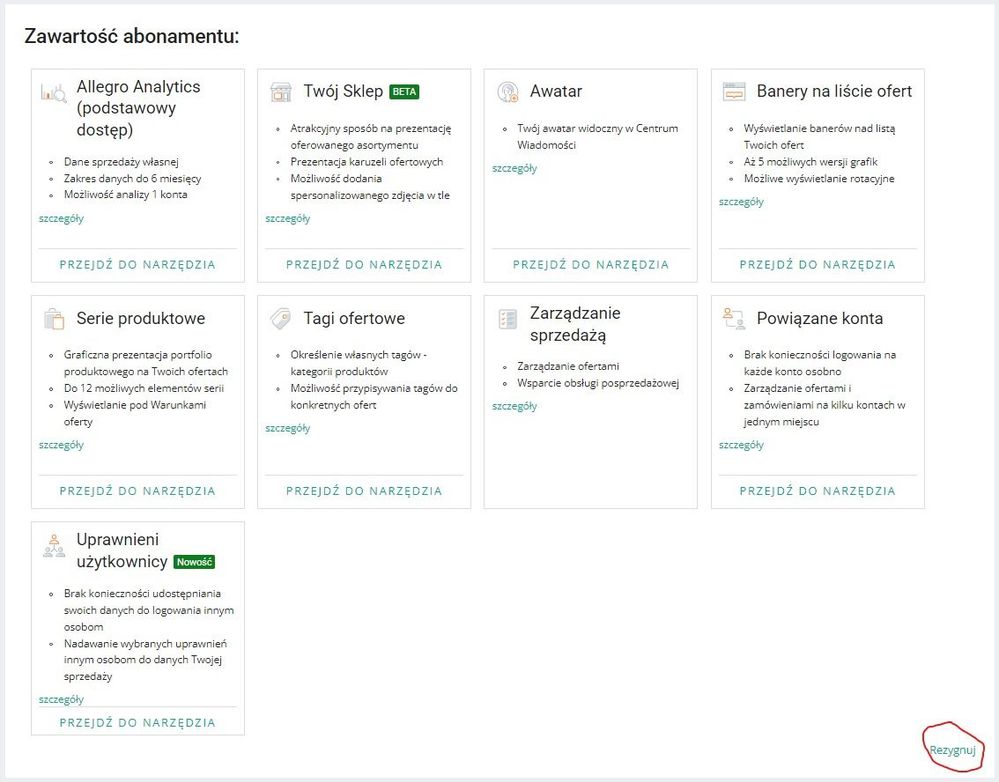The height and width of the screenshot is (782, 999).
Task: Click the Awatar profile icon
Action: point(507,92)
